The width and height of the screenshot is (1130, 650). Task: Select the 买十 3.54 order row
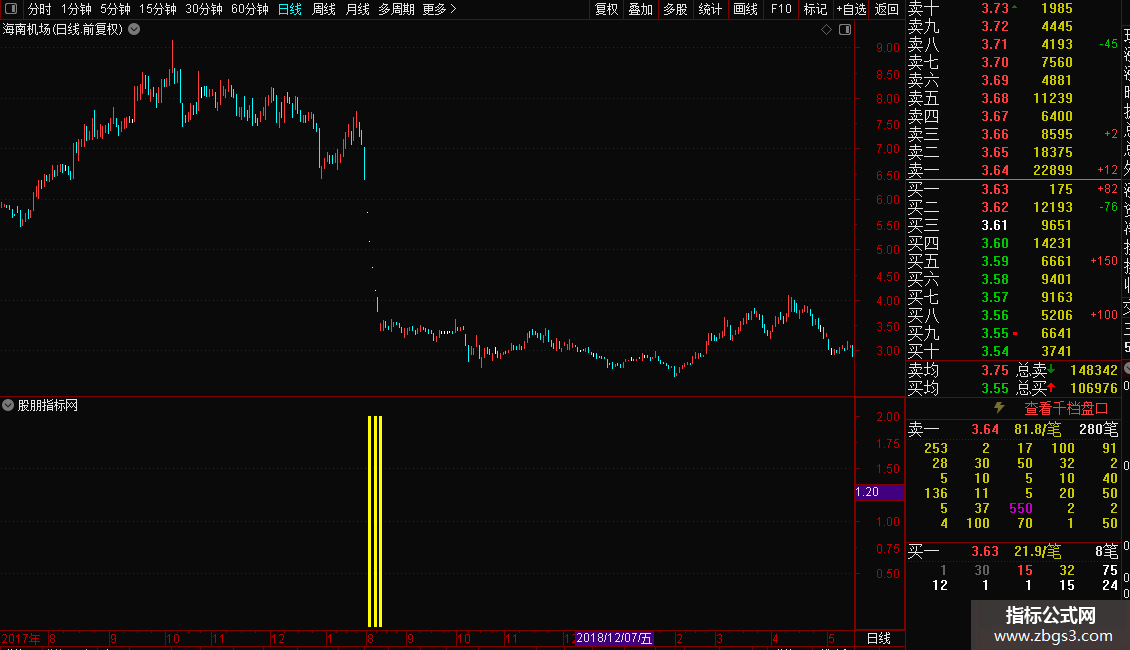1013,351
